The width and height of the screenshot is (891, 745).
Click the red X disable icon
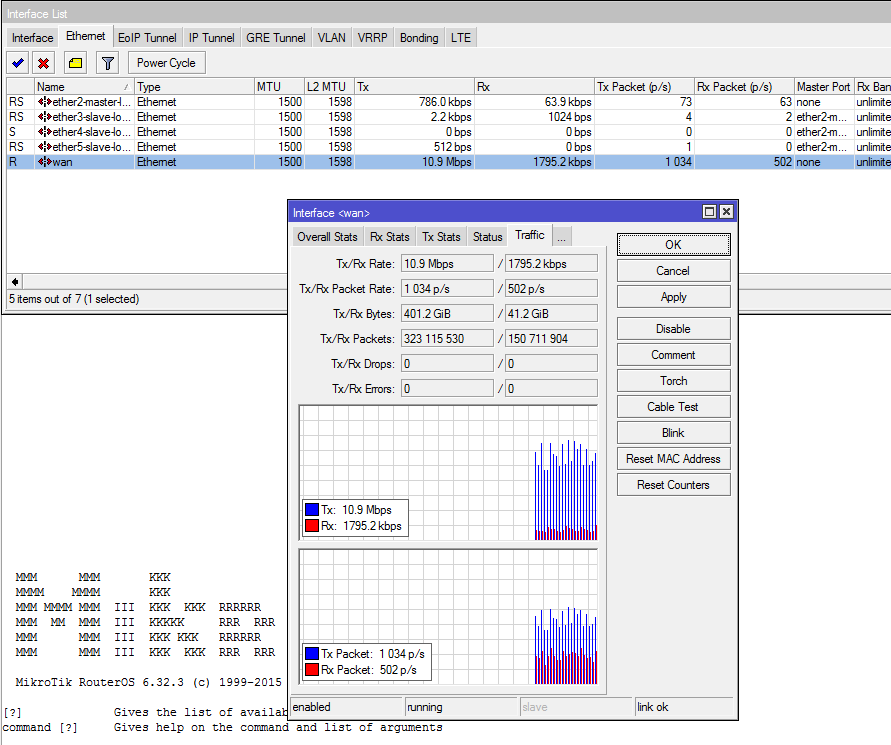point(44,63)
